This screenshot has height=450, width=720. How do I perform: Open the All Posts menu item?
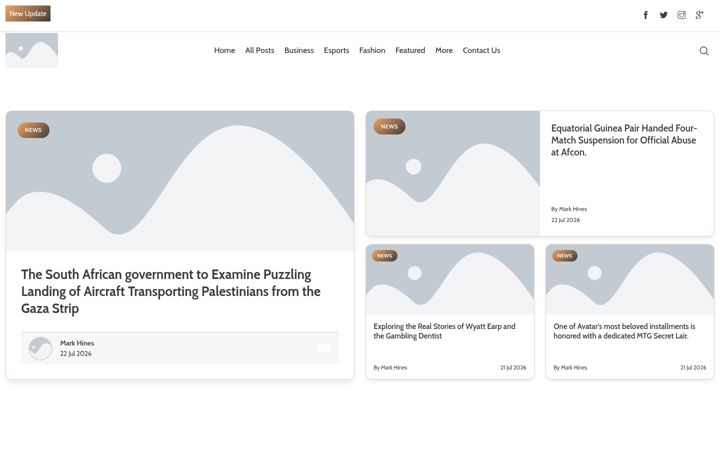[259, 51]
